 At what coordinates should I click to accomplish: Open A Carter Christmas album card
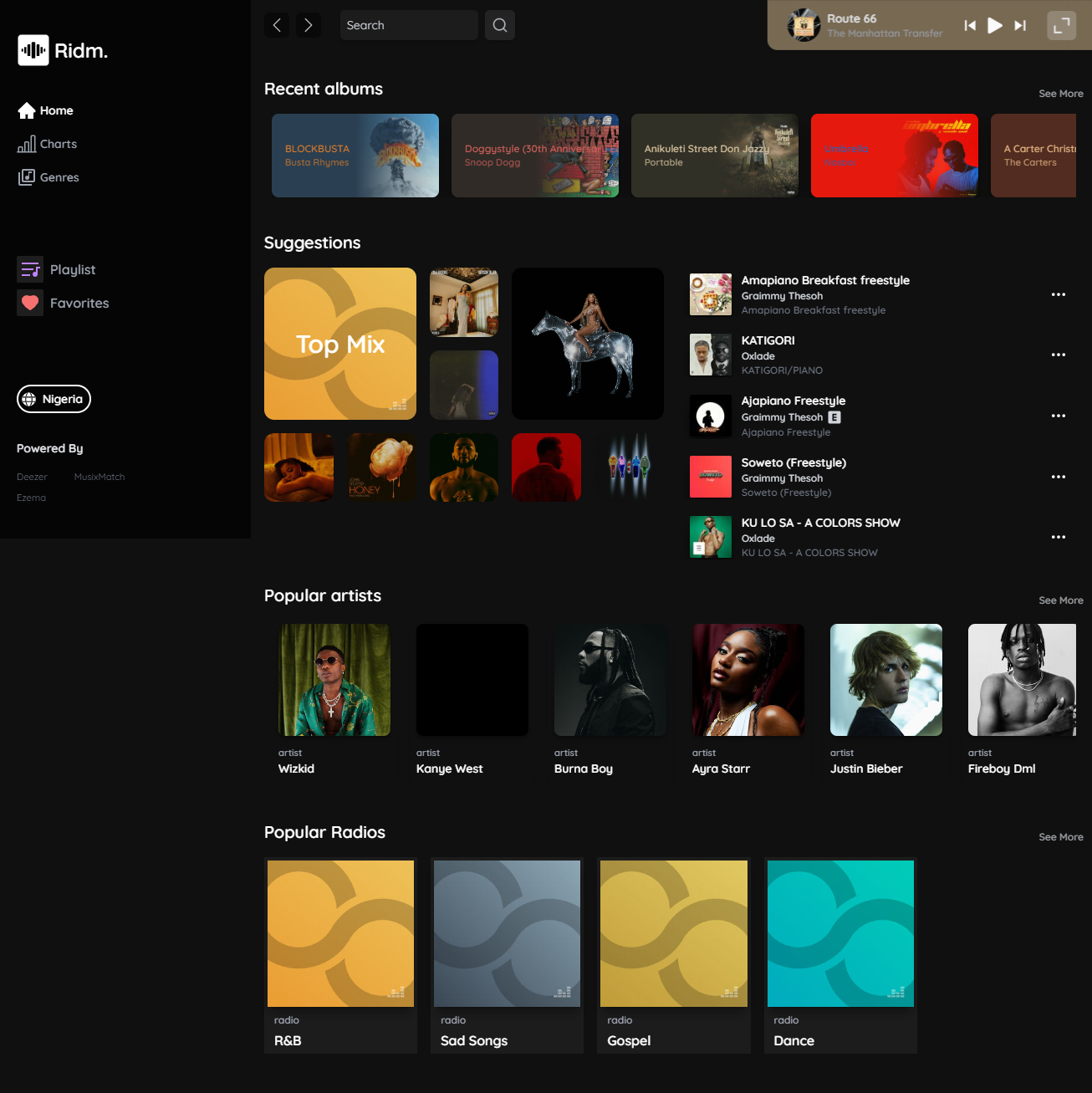(x=1033, y=156)
